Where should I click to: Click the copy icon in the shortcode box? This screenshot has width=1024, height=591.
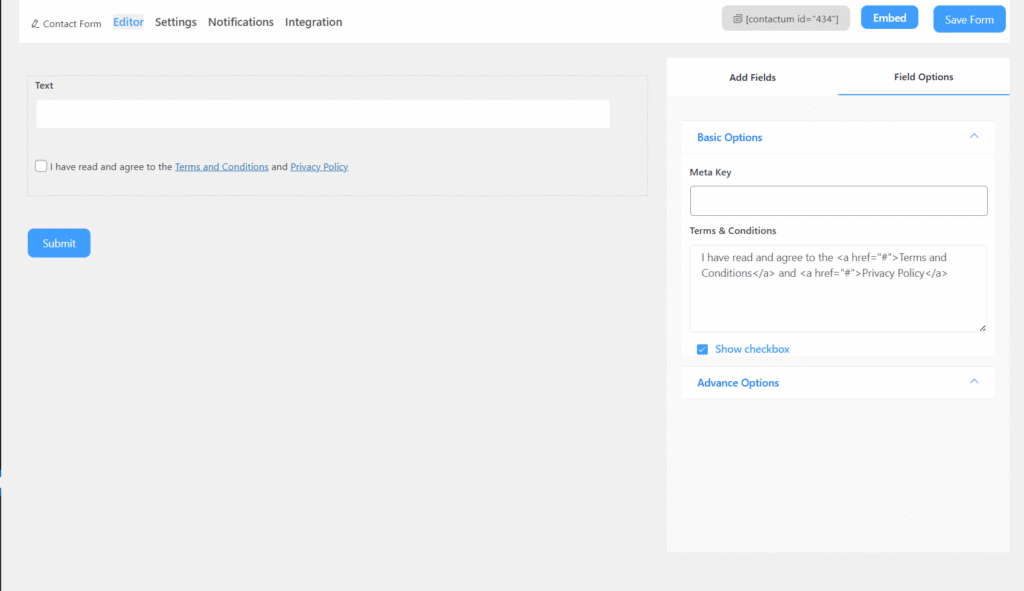pos(737,19)
